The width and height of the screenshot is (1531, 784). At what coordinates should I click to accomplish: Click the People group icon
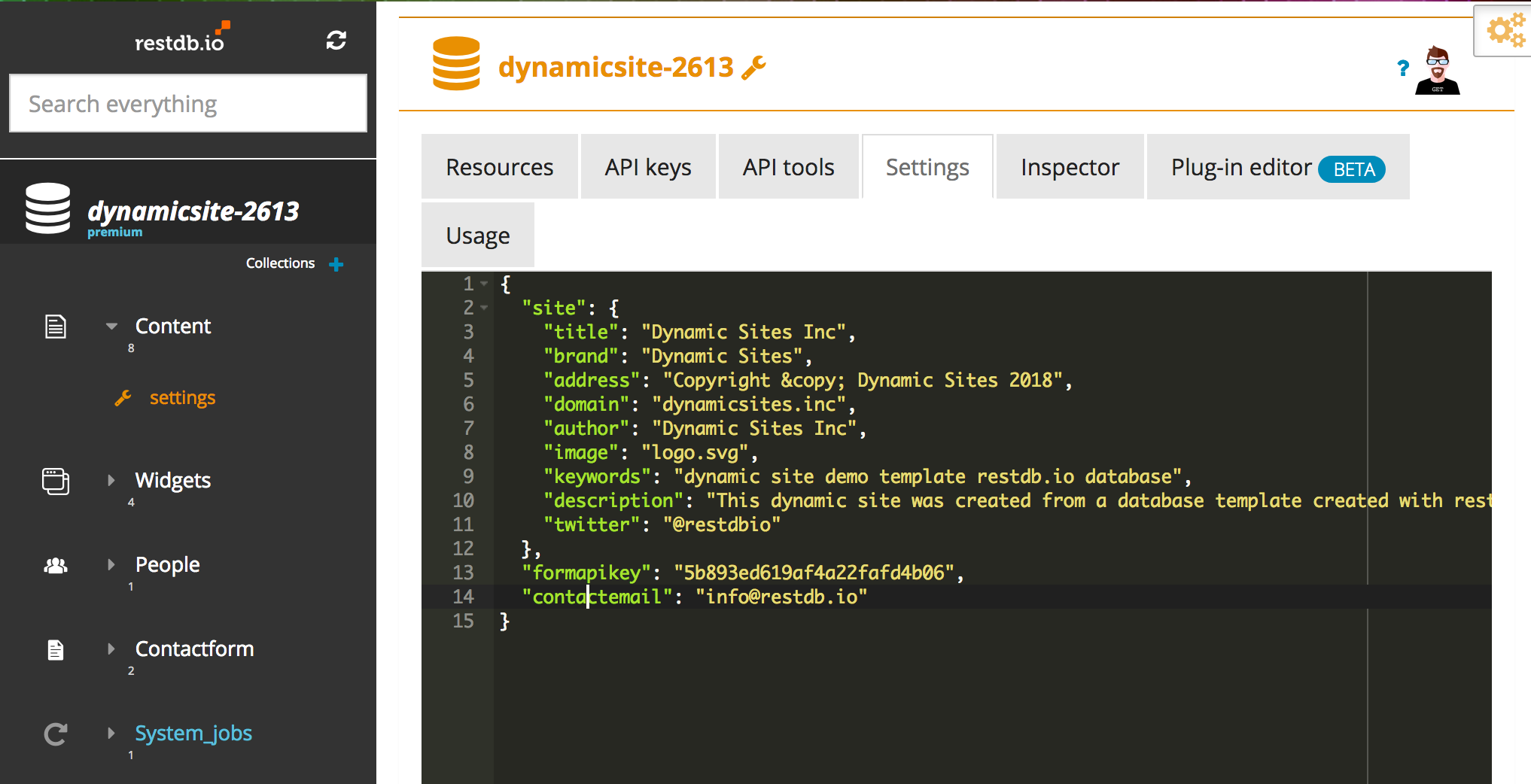click(56, 566)
